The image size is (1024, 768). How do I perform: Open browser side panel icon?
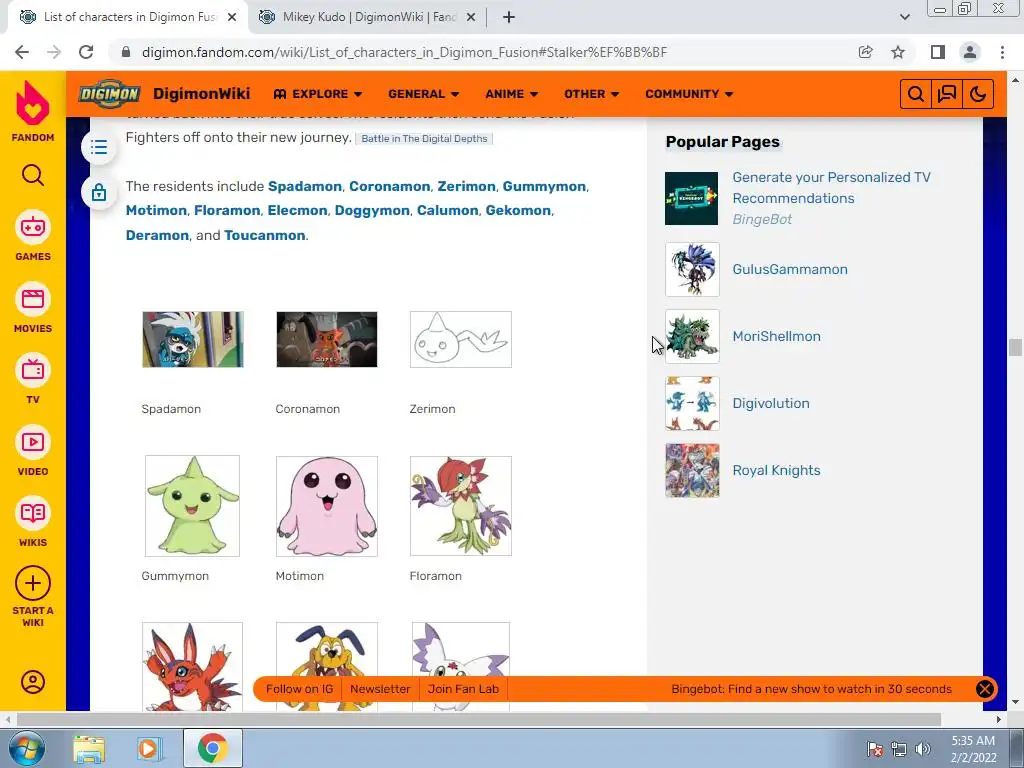click(938, 52)
